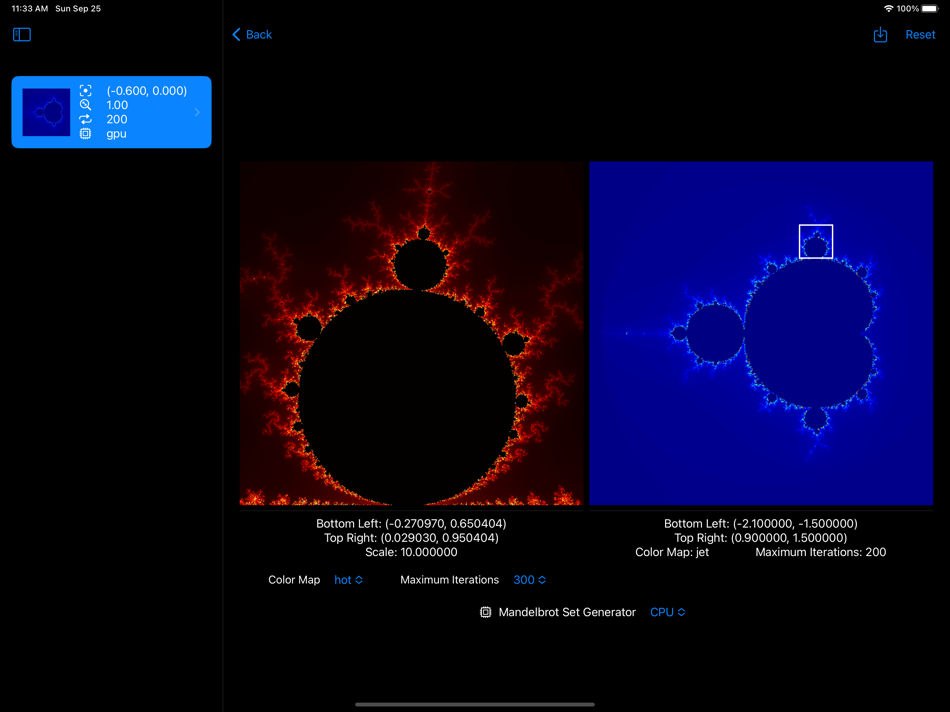Click the processor icon beside gpu
The image size is (950, 712).
pos(85,133)
